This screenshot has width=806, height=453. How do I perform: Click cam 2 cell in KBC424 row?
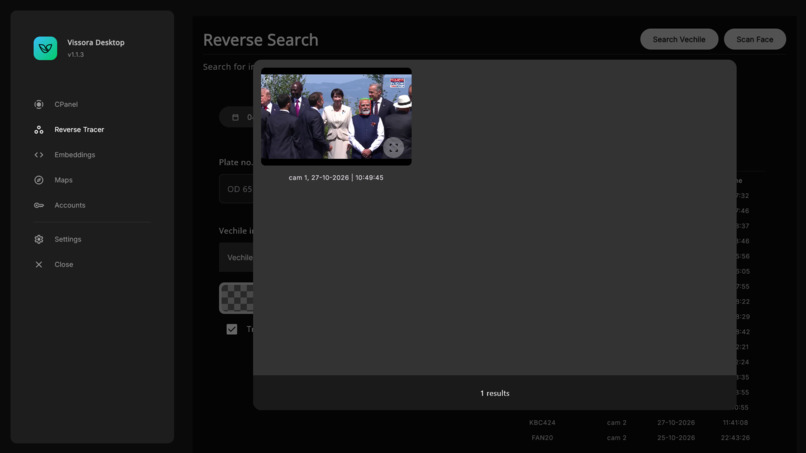click(x=617, y=423)
